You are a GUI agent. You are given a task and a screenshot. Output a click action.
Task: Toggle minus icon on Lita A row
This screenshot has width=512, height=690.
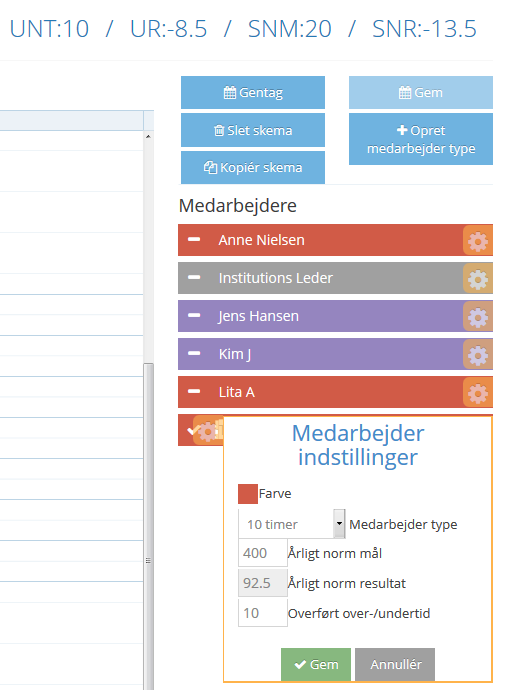pyautogui.click(x=194, y=391)
